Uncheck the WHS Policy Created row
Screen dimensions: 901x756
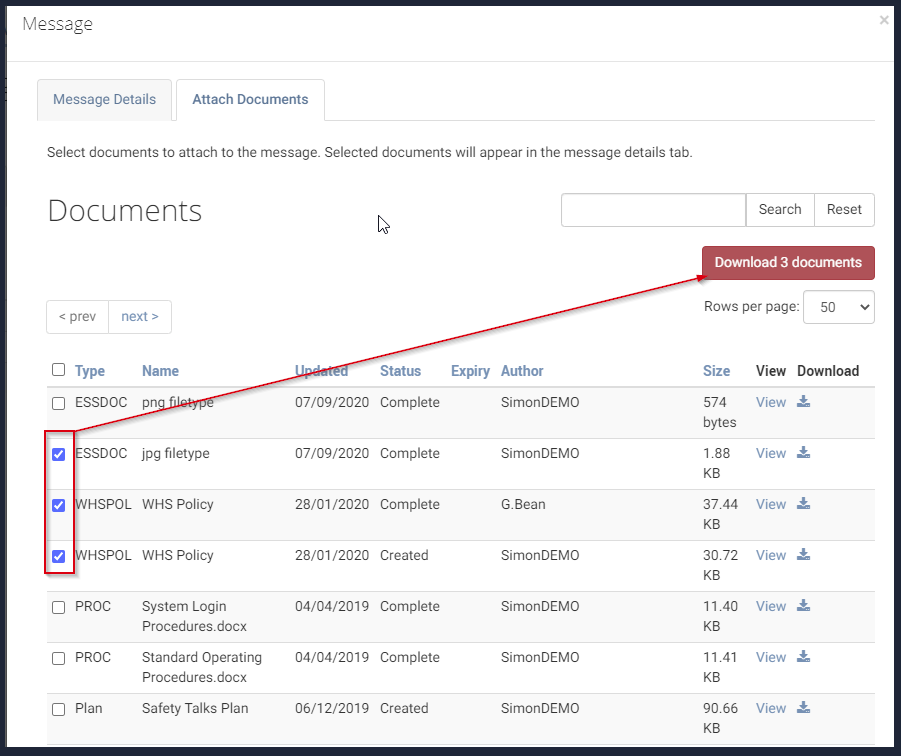(59, 556)
